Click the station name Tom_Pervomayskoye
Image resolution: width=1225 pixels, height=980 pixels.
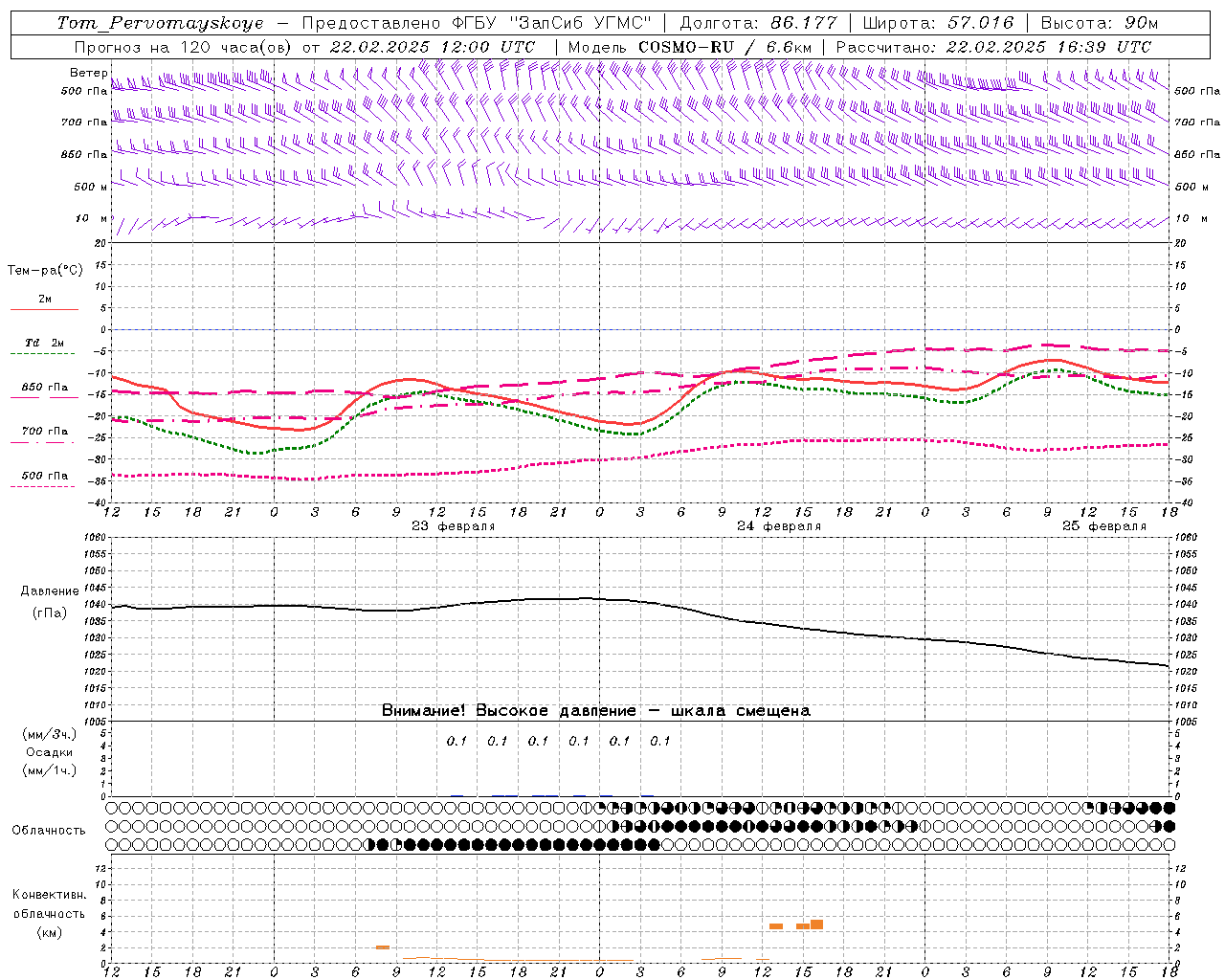tap(160, 23)
